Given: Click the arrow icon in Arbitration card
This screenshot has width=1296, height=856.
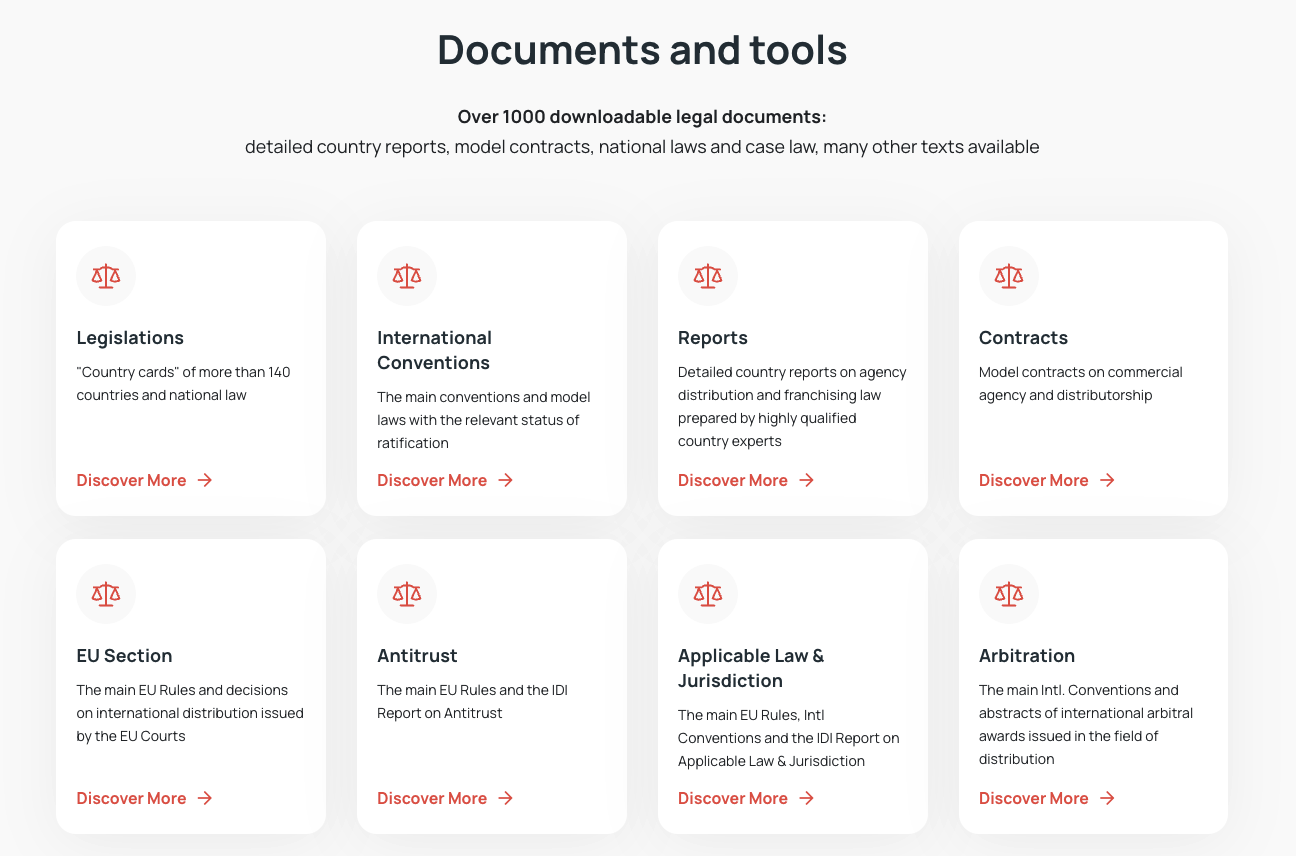Looking at the screenshot, I should tap(1107, 798).
